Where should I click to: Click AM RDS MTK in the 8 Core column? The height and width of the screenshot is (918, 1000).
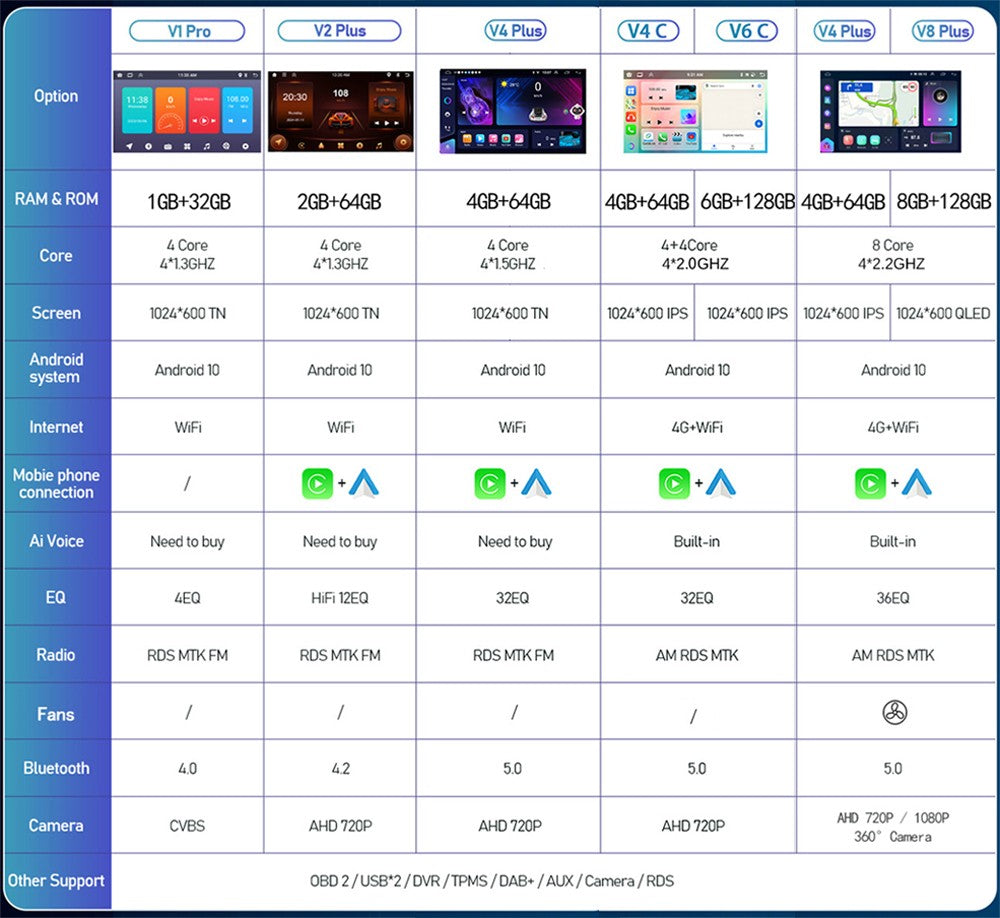click(893, 655)
